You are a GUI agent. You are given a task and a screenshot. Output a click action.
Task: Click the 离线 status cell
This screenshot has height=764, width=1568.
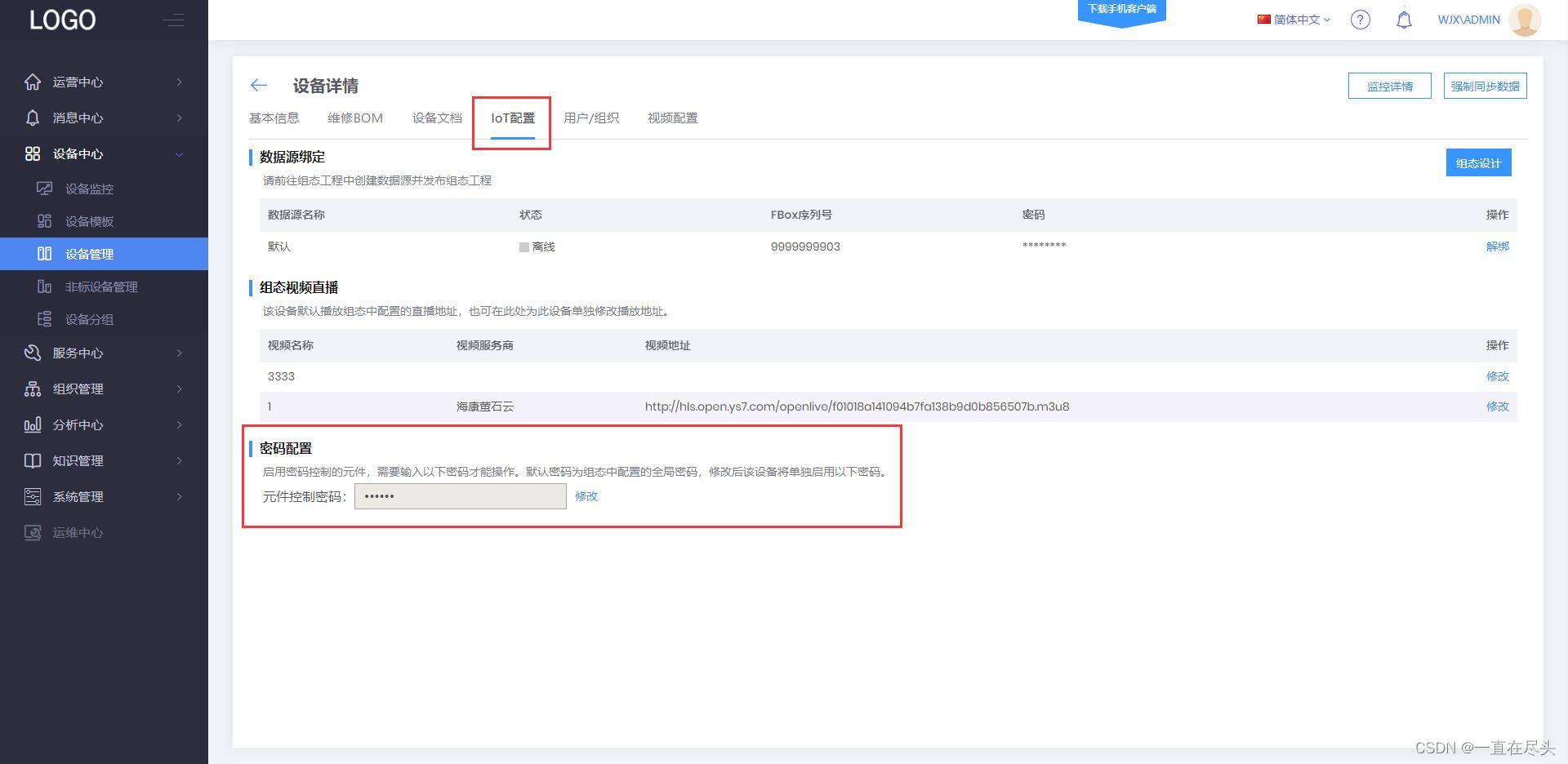[x=537, y=247]
